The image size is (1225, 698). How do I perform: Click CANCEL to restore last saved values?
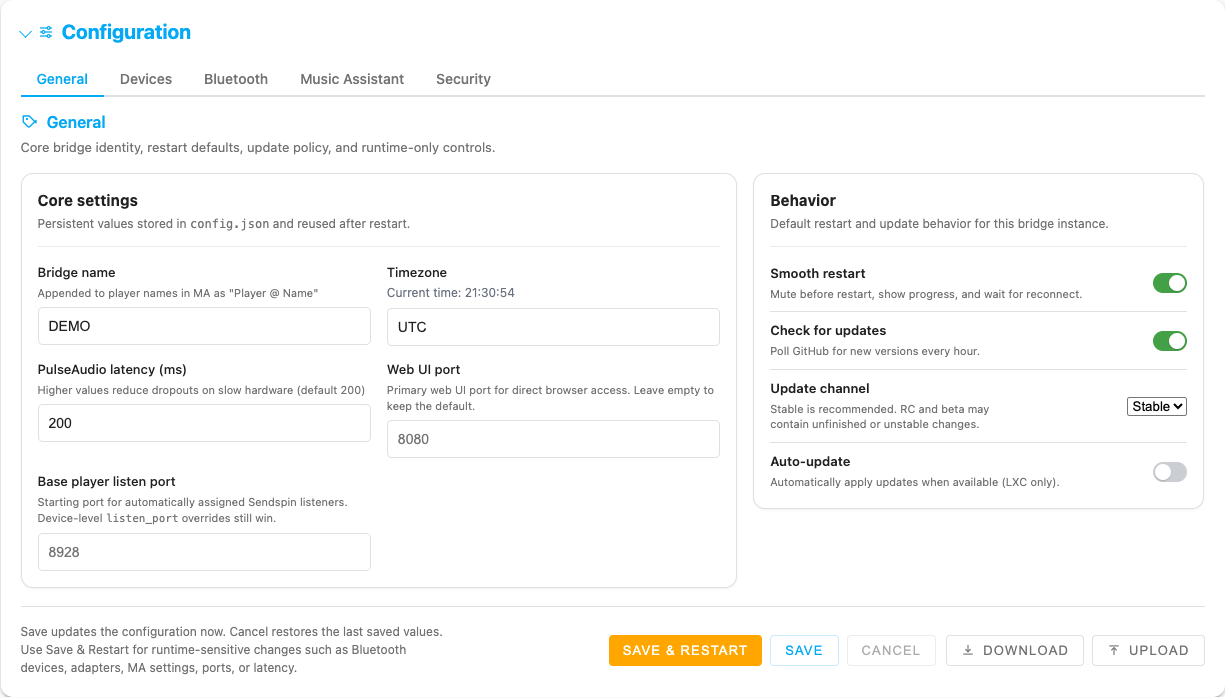[x=891, y=650]
